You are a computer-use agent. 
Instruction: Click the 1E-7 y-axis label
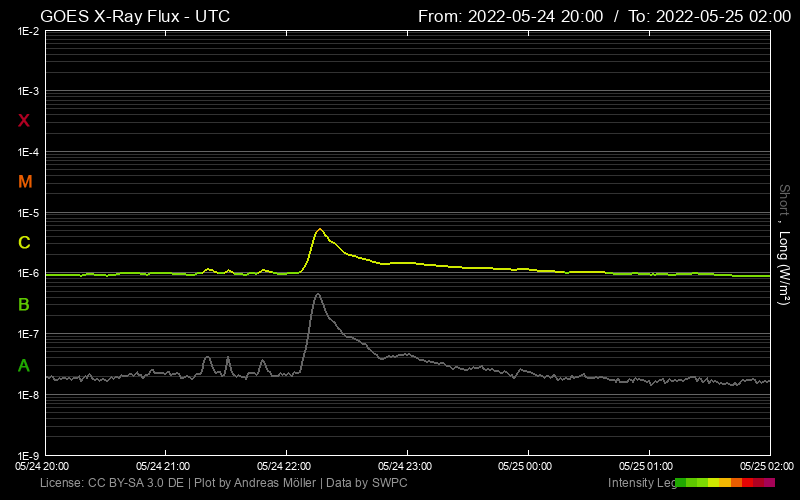[x=28, y=334]
